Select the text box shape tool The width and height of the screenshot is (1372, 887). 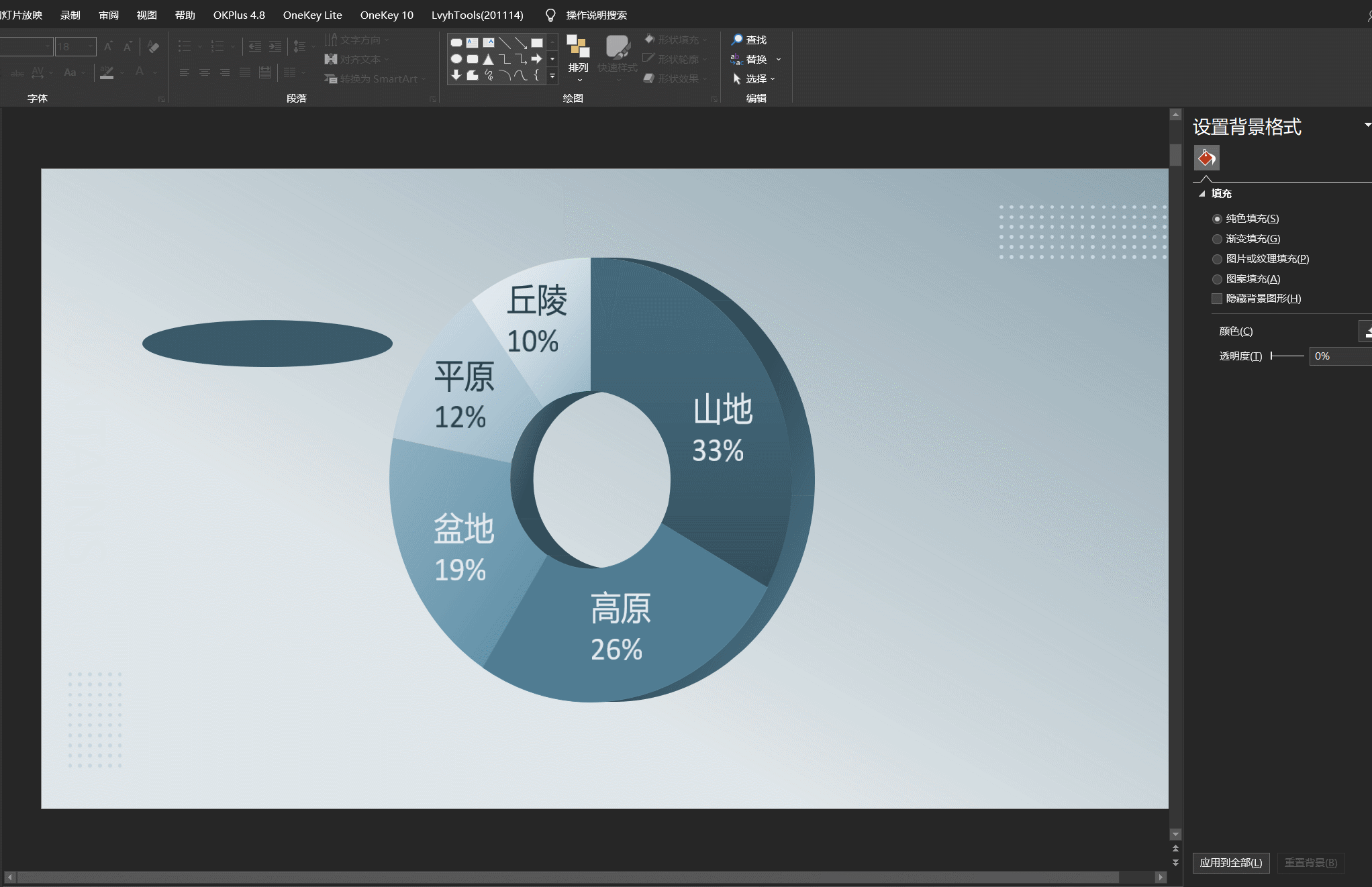pyautogui.click(x=472, y=43)
